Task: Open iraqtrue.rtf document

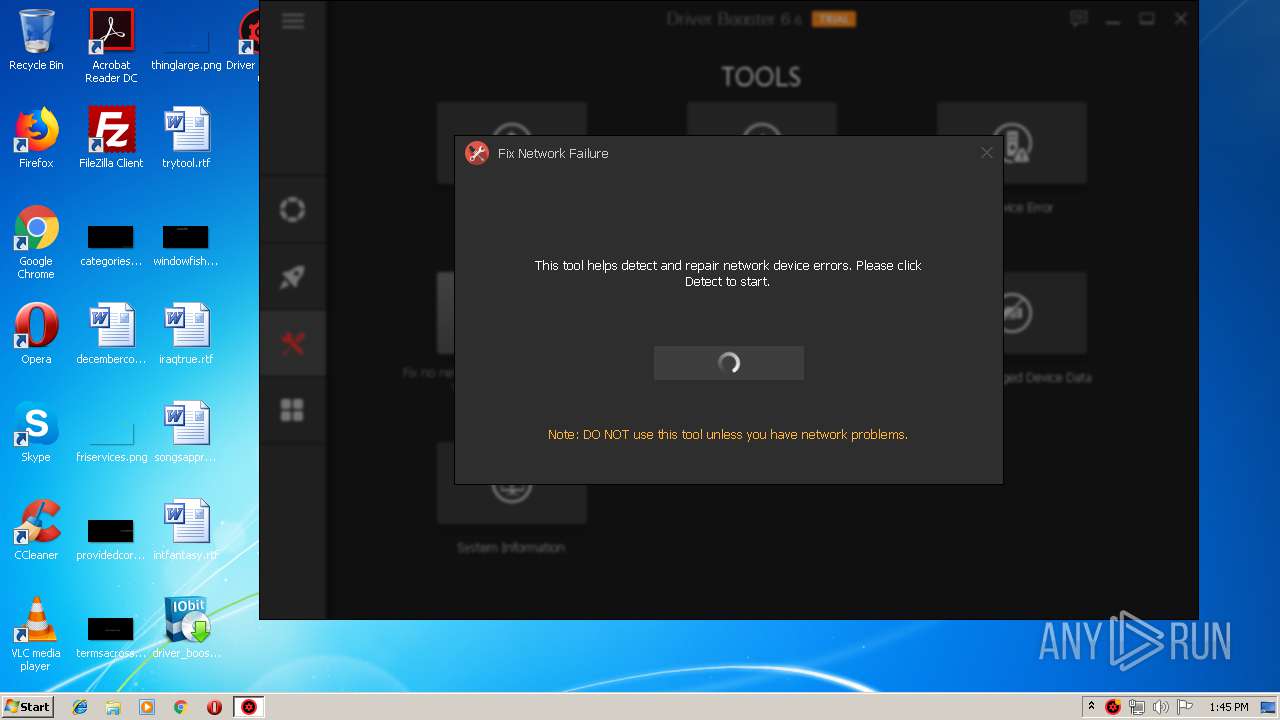Action: 186,334
